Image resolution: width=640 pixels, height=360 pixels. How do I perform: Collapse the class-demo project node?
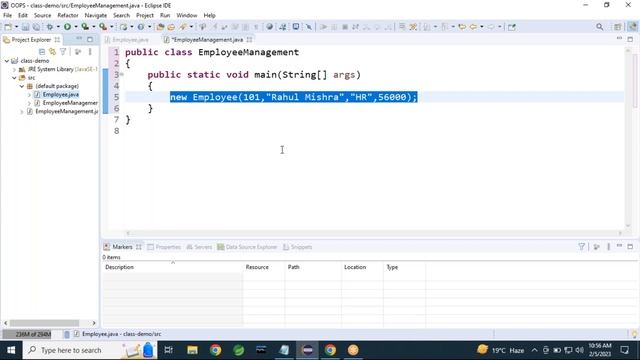(x=7, y=61)
